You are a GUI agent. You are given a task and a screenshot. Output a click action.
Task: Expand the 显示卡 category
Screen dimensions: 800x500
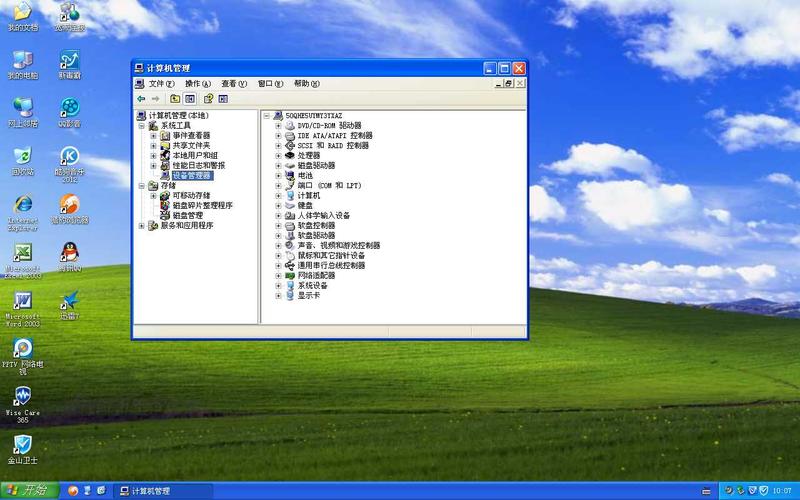pyautogui.click(x=278, y=295)
